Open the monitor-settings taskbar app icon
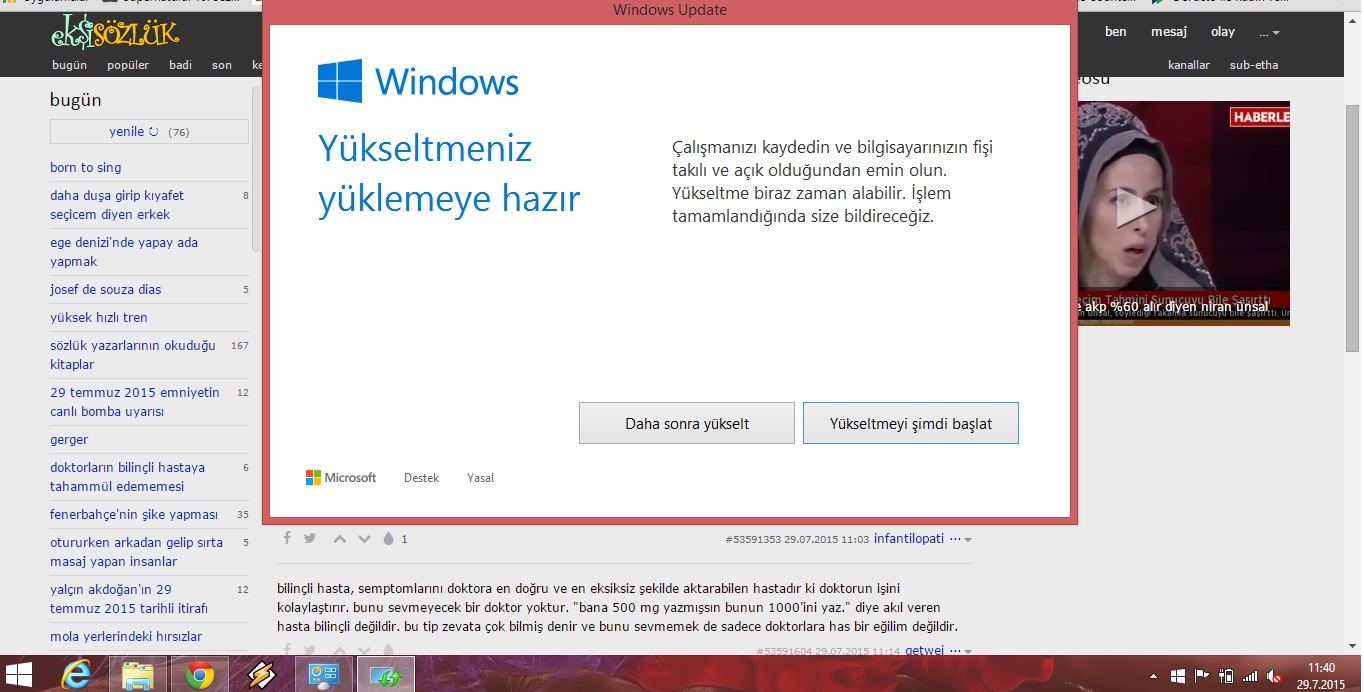The width and height of the screenshot is (1364, 692). pos(324,676)
